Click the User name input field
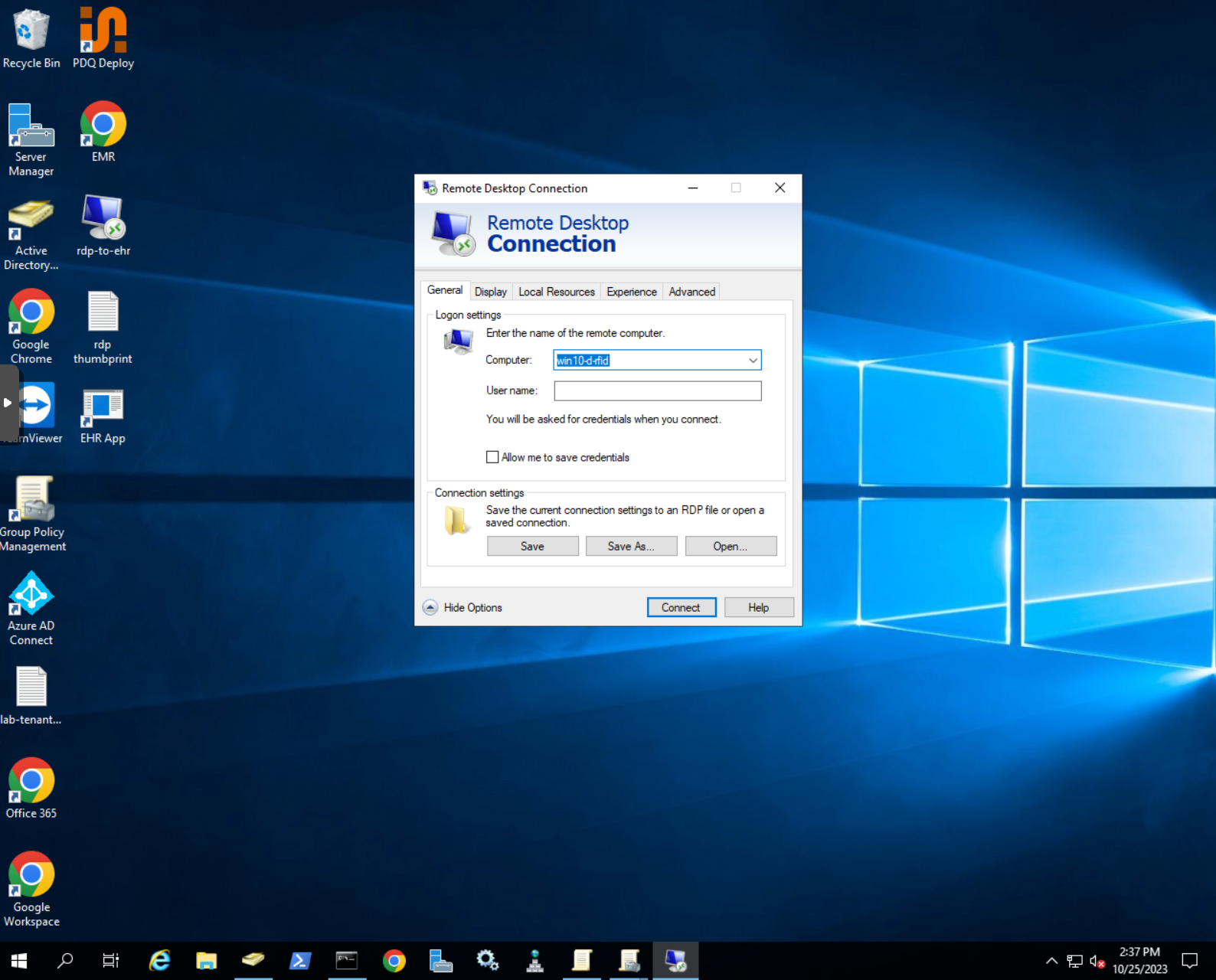This screenshot has width=1216, height=980. click(657, 391)
